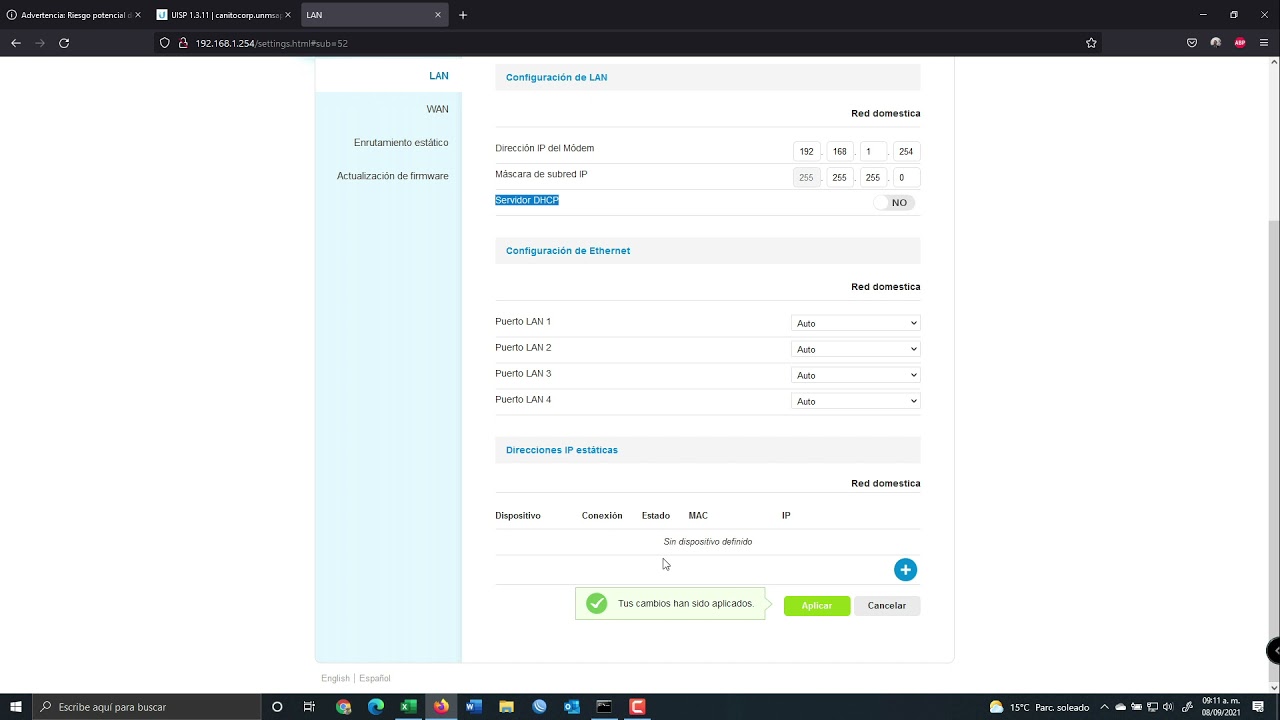1280x720 pixels.
Task: Open the Puerto LAN 3 speed dropdown
Action: tap(856, 375)
